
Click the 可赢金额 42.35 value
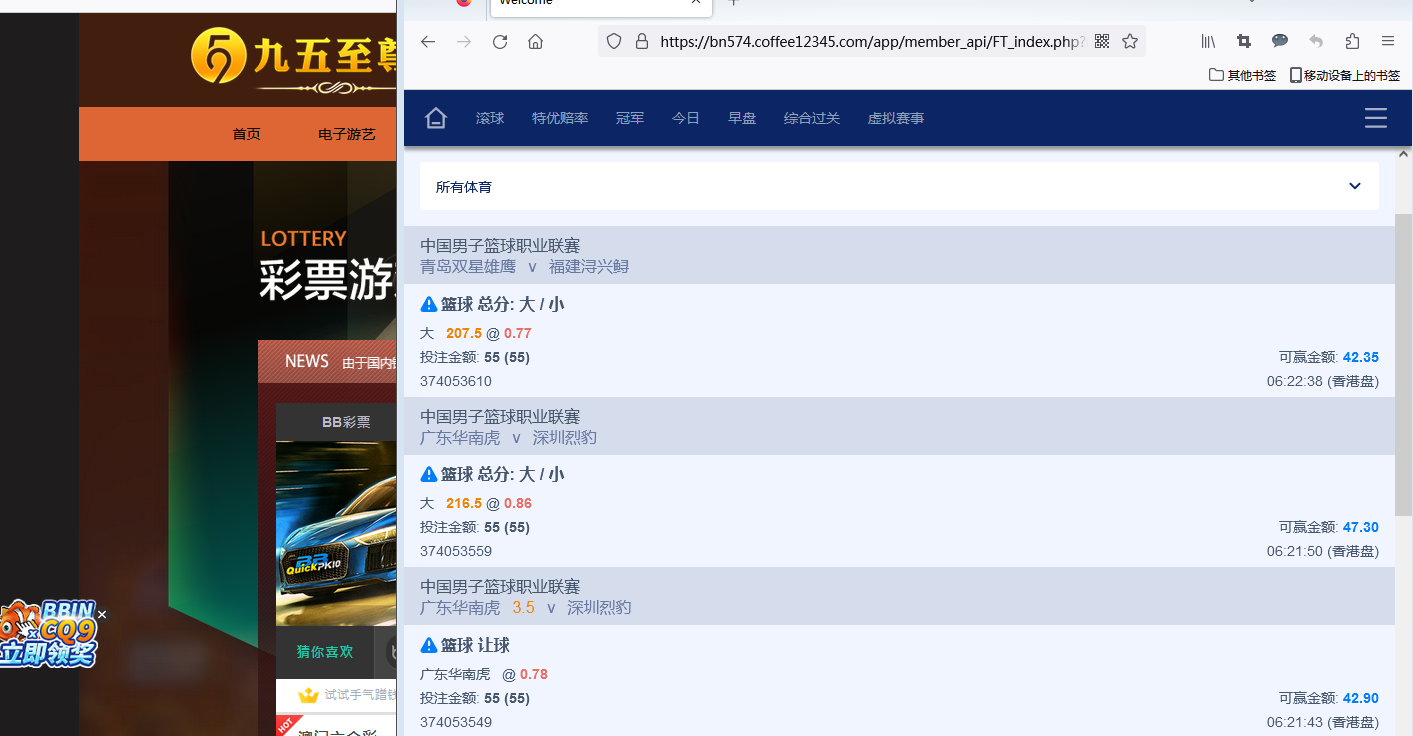click(1360, 357)
